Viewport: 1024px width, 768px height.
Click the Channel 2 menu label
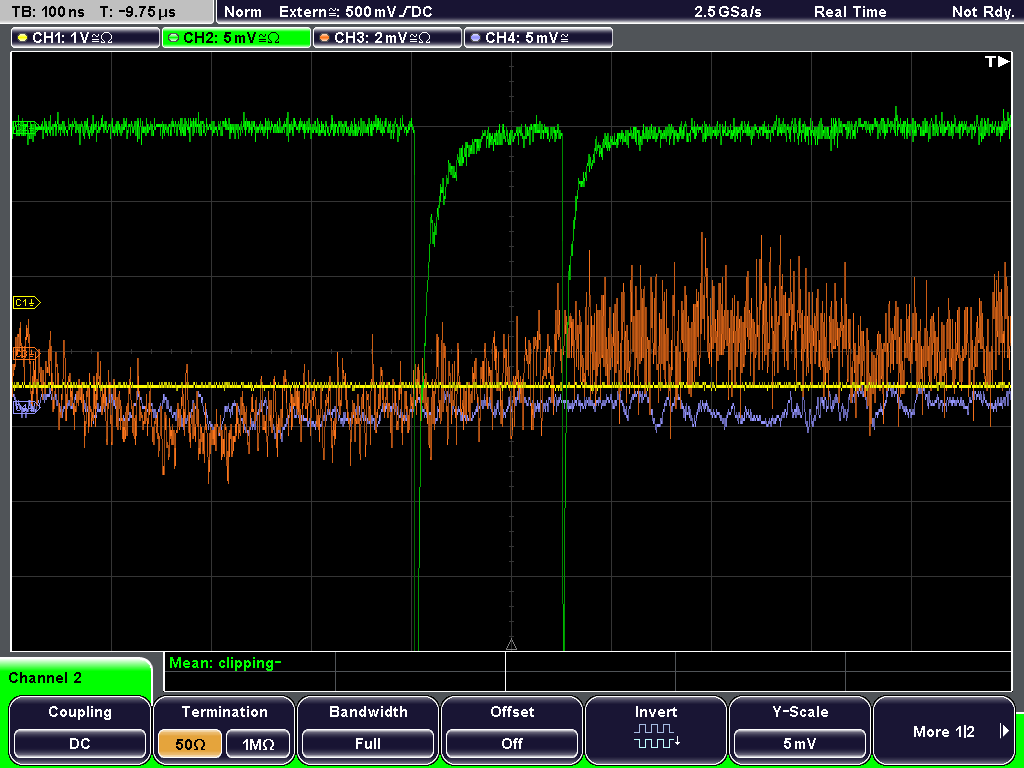coord(45,678)
